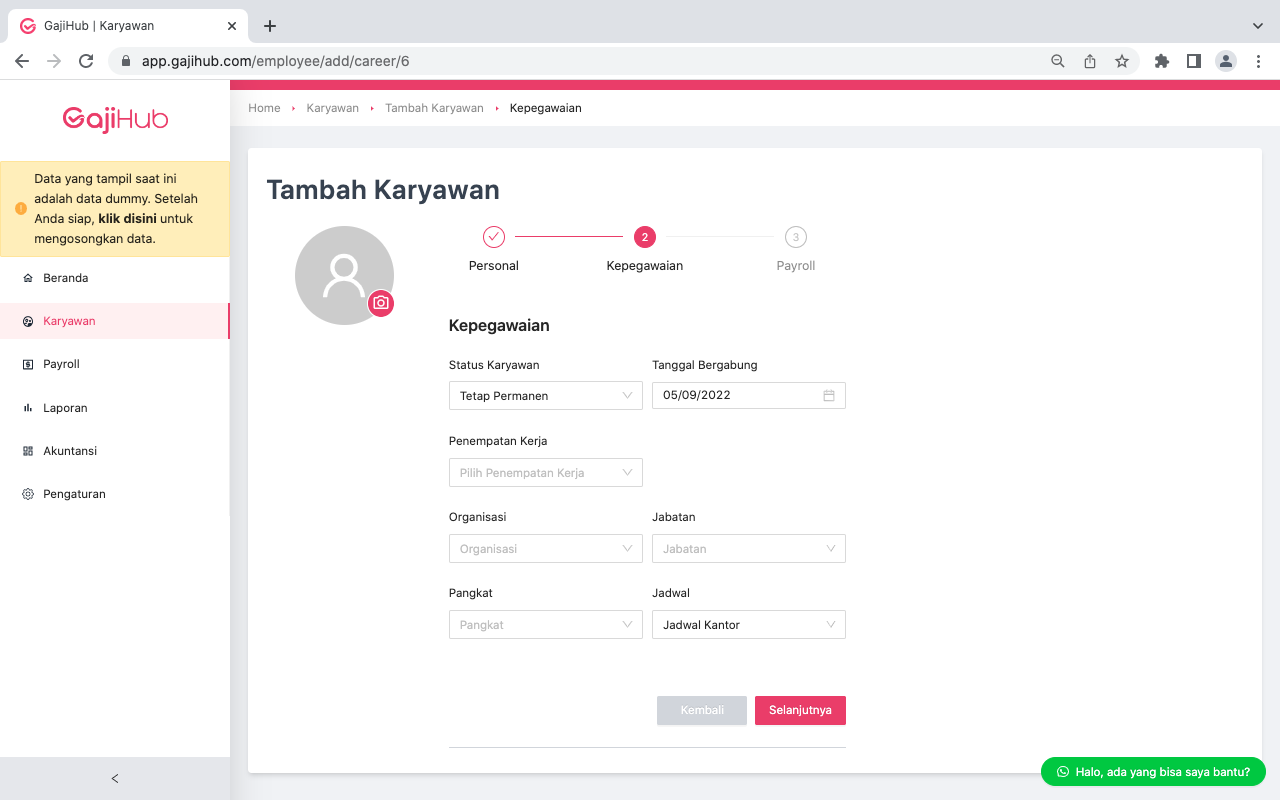Click the Selanjutnya button
This screenshot has height=800, width=1280.
pos(800,710)
